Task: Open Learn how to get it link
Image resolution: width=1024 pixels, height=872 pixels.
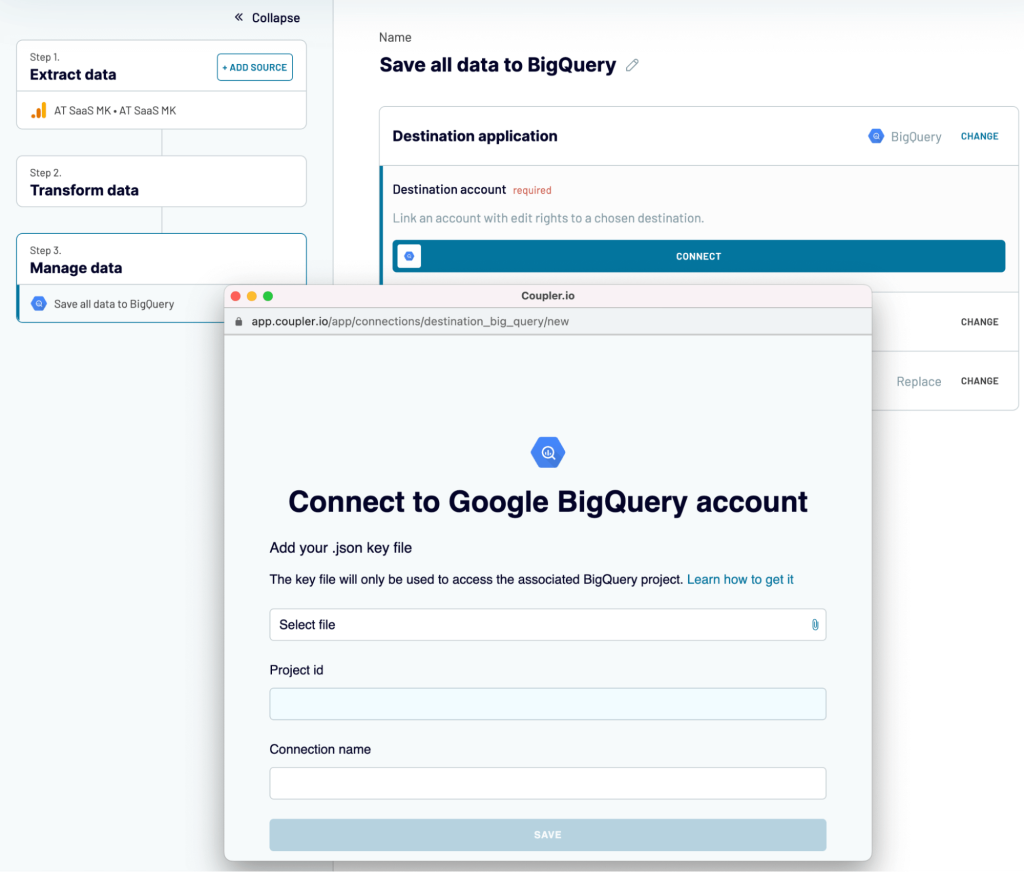Action: coord(740,579)
